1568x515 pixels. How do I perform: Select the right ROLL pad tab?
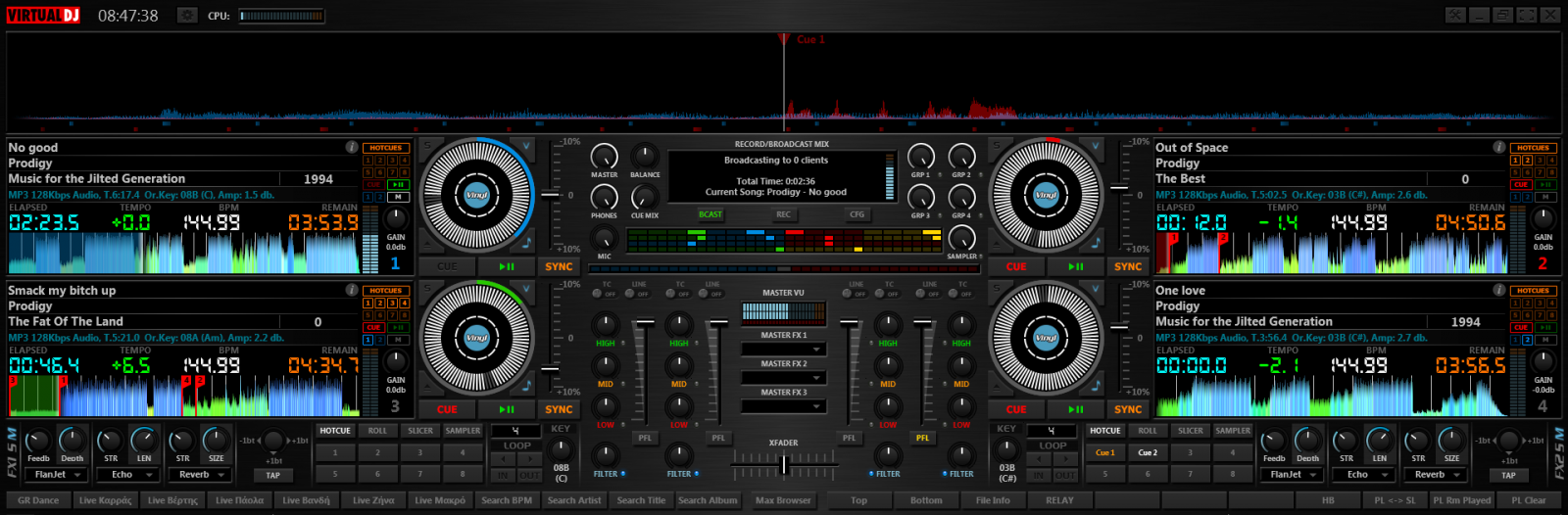coord(1148,431)
